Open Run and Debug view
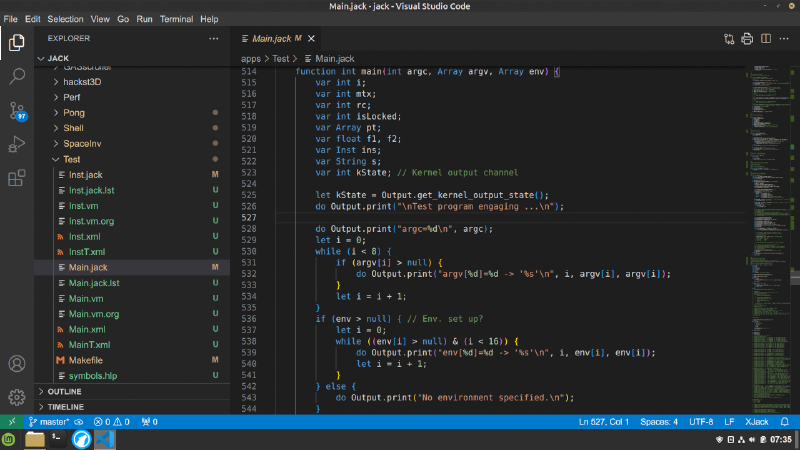 17,144
